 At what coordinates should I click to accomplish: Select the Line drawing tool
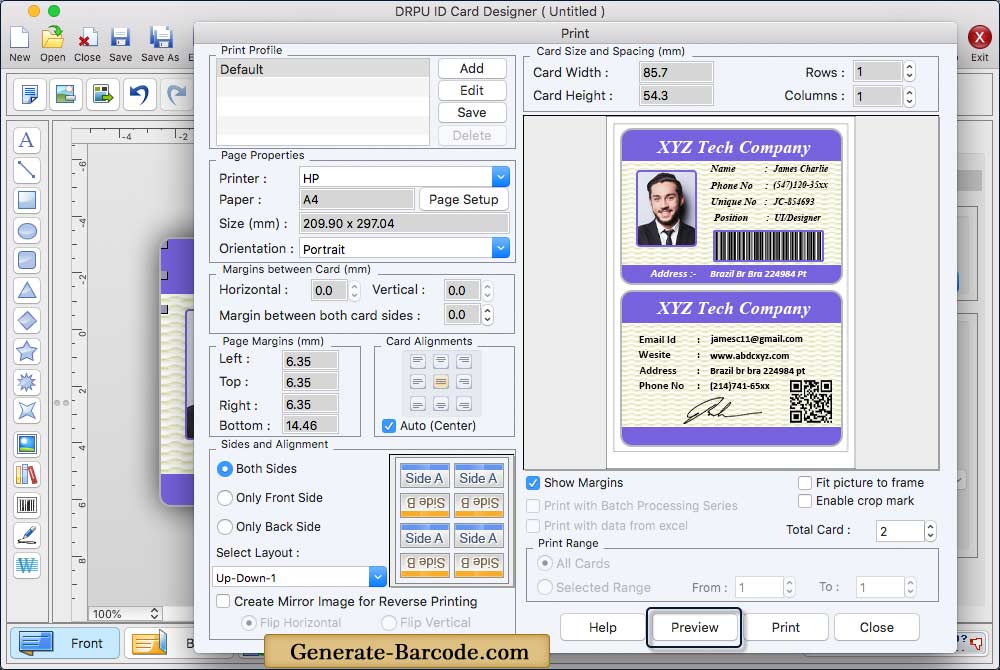click(27, 170)
